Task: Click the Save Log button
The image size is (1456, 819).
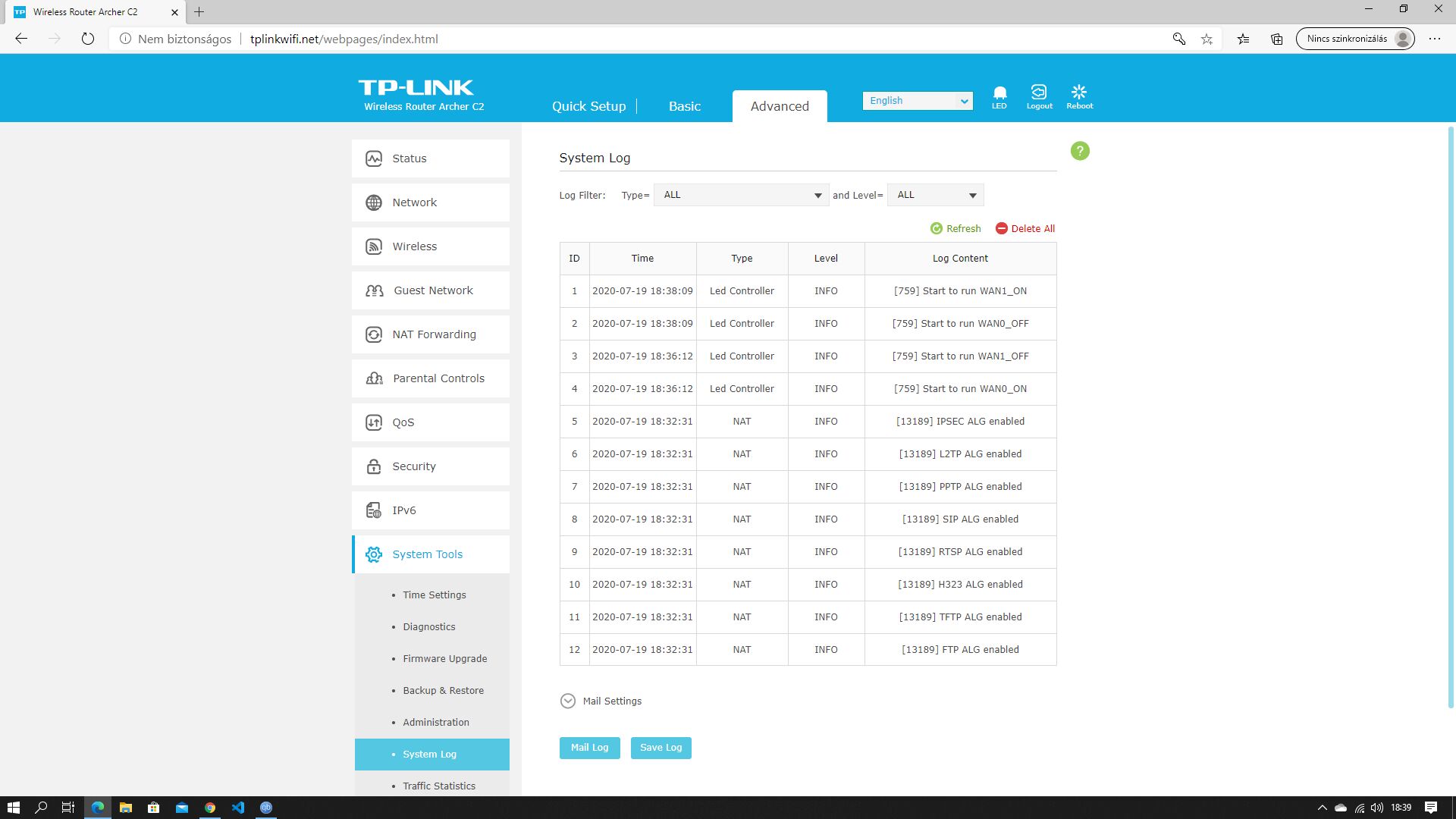Action: pyautogui.click(x=661, y=748)
